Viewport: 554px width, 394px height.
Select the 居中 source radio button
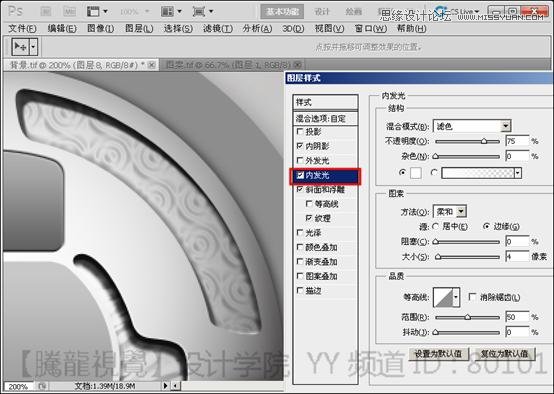pyautogui.click(x=436, y=226)
